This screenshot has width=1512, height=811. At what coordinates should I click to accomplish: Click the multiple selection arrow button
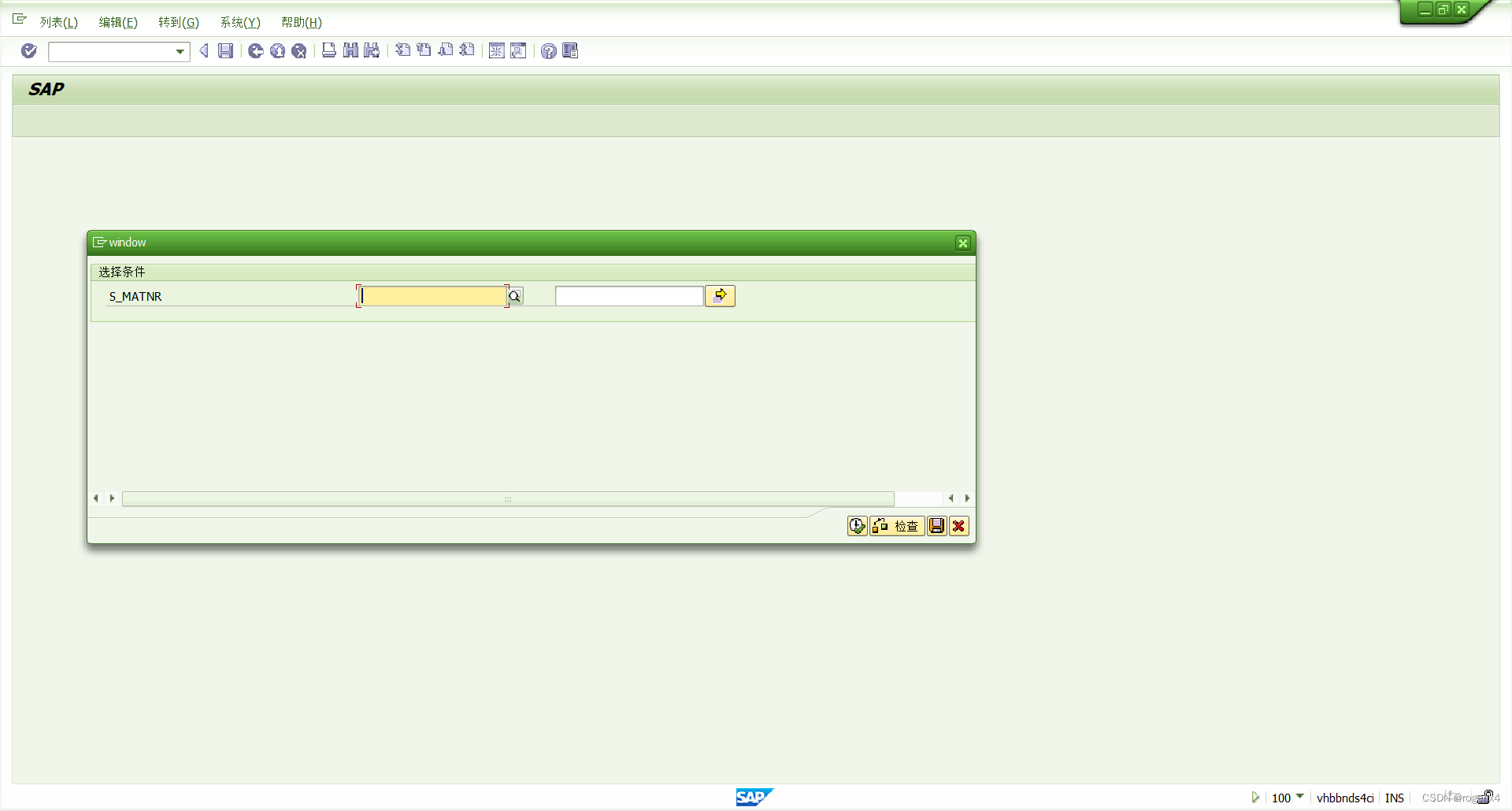pos(719,295)
